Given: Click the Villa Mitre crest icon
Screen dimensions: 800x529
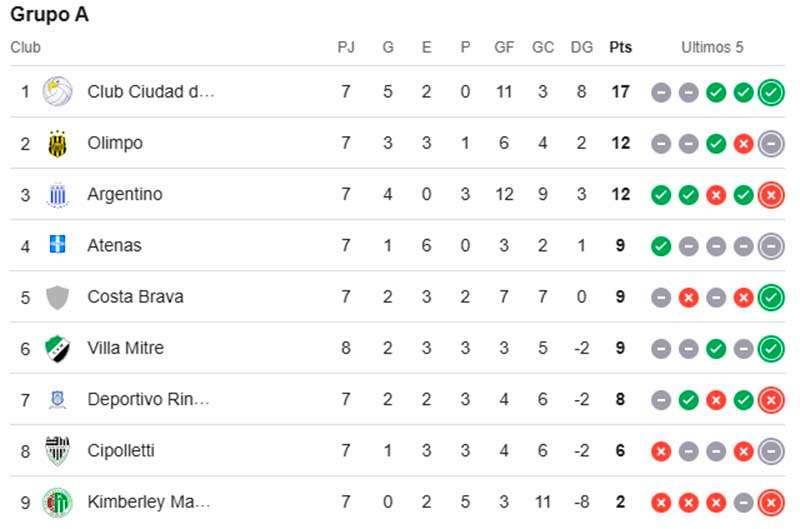Looking at the screenshot, I should [x=57, y=349].
